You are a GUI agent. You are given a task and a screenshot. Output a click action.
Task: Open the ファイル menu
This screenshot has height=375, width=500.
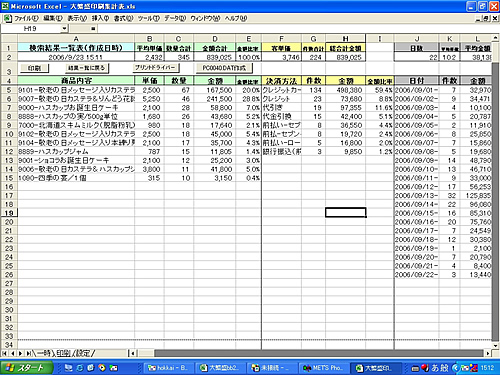pos(26,18)
